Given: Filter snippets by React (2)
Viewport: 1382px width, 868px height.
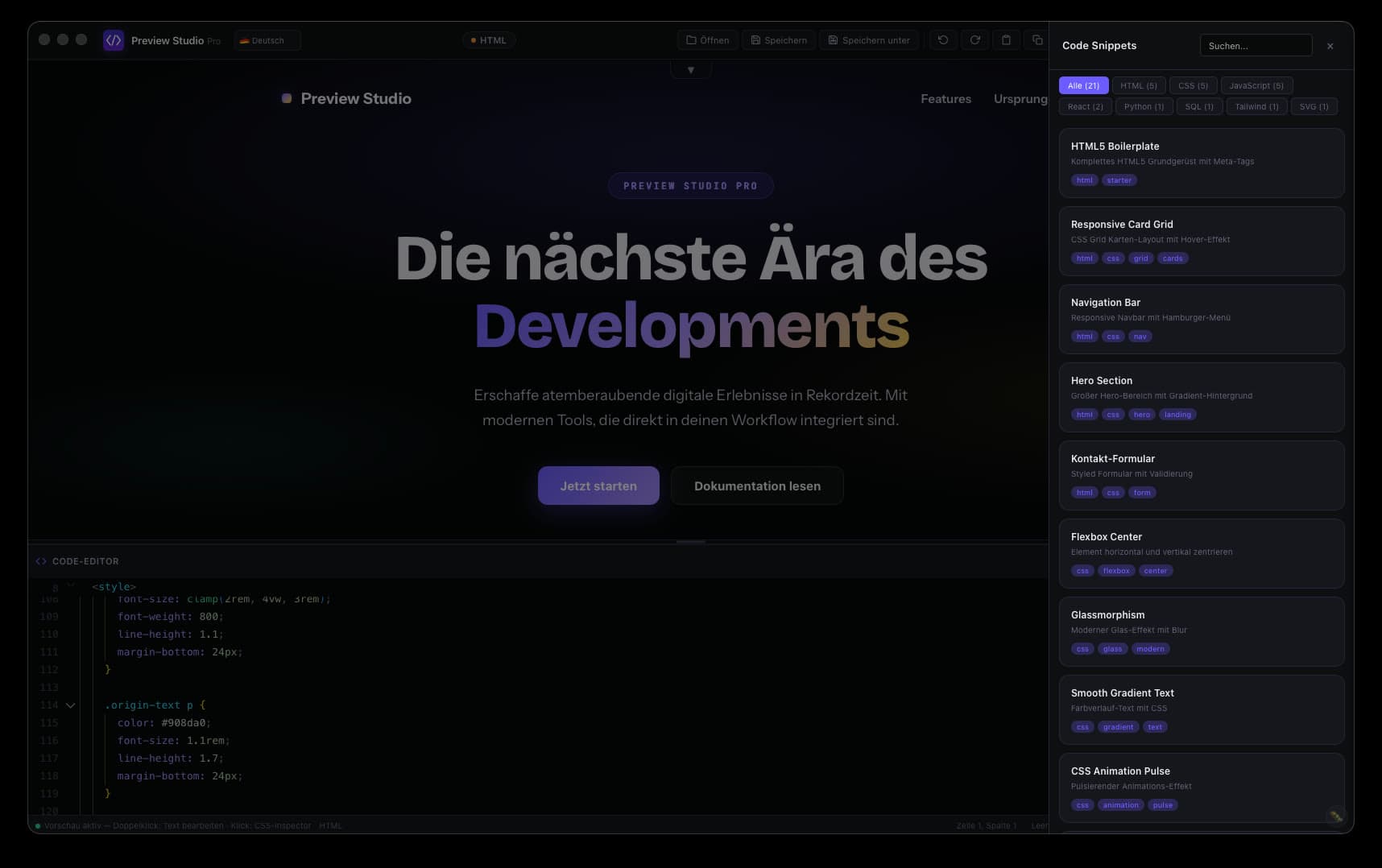Looking at the screenshot, I should pos(1086,106).
